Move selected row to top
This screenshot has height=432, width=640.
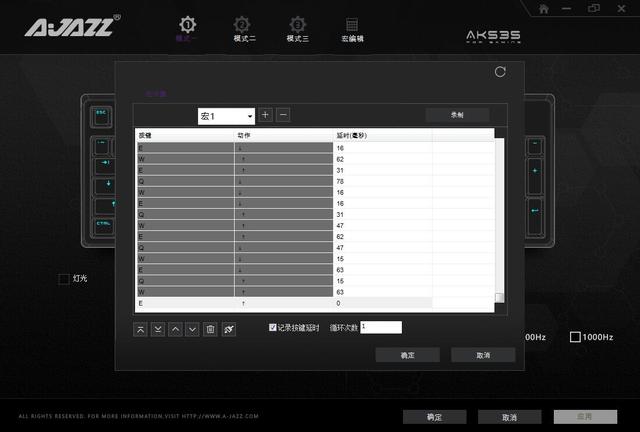(x=140, y=329)
